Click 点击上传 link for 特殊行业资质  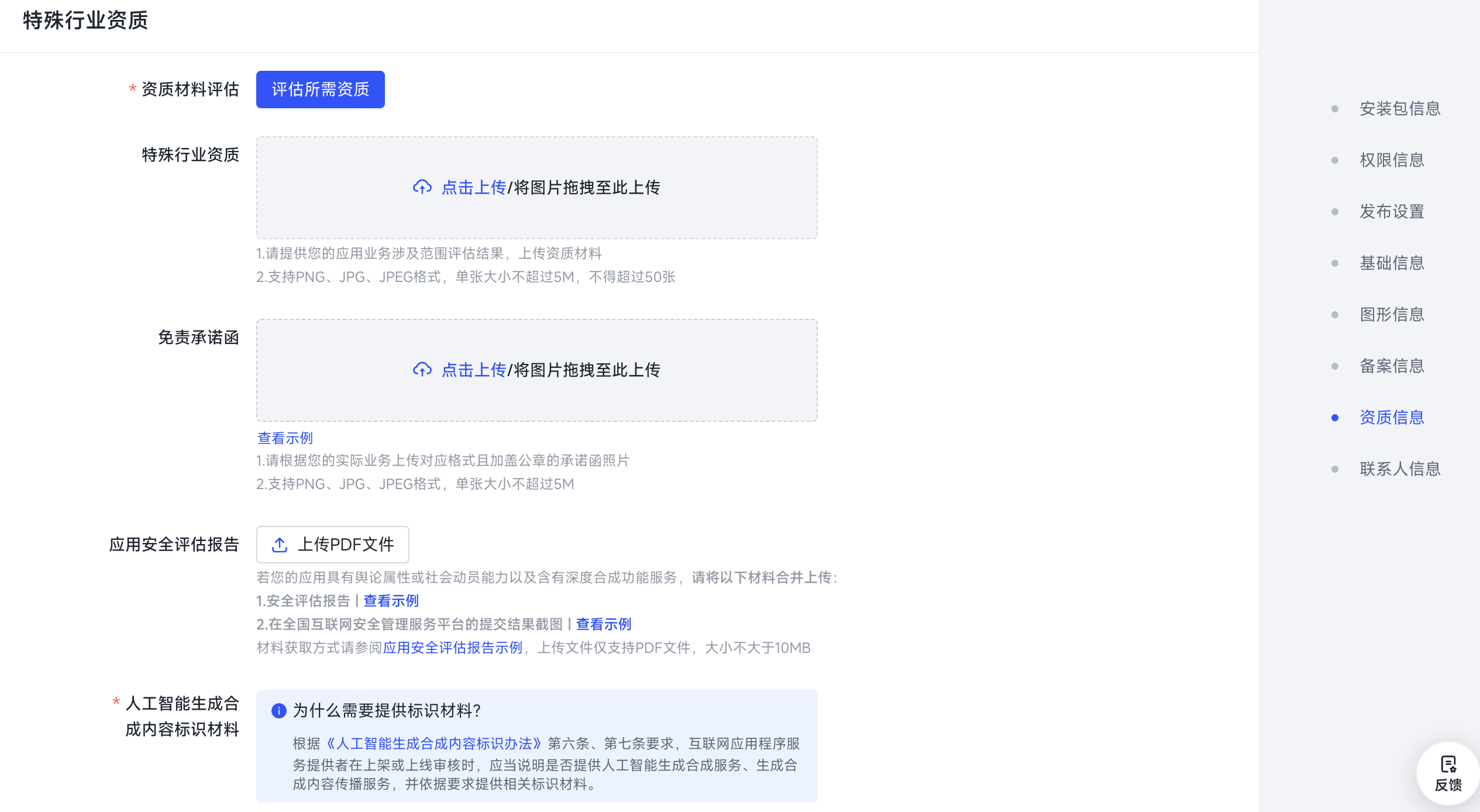[x=473, y=187]
